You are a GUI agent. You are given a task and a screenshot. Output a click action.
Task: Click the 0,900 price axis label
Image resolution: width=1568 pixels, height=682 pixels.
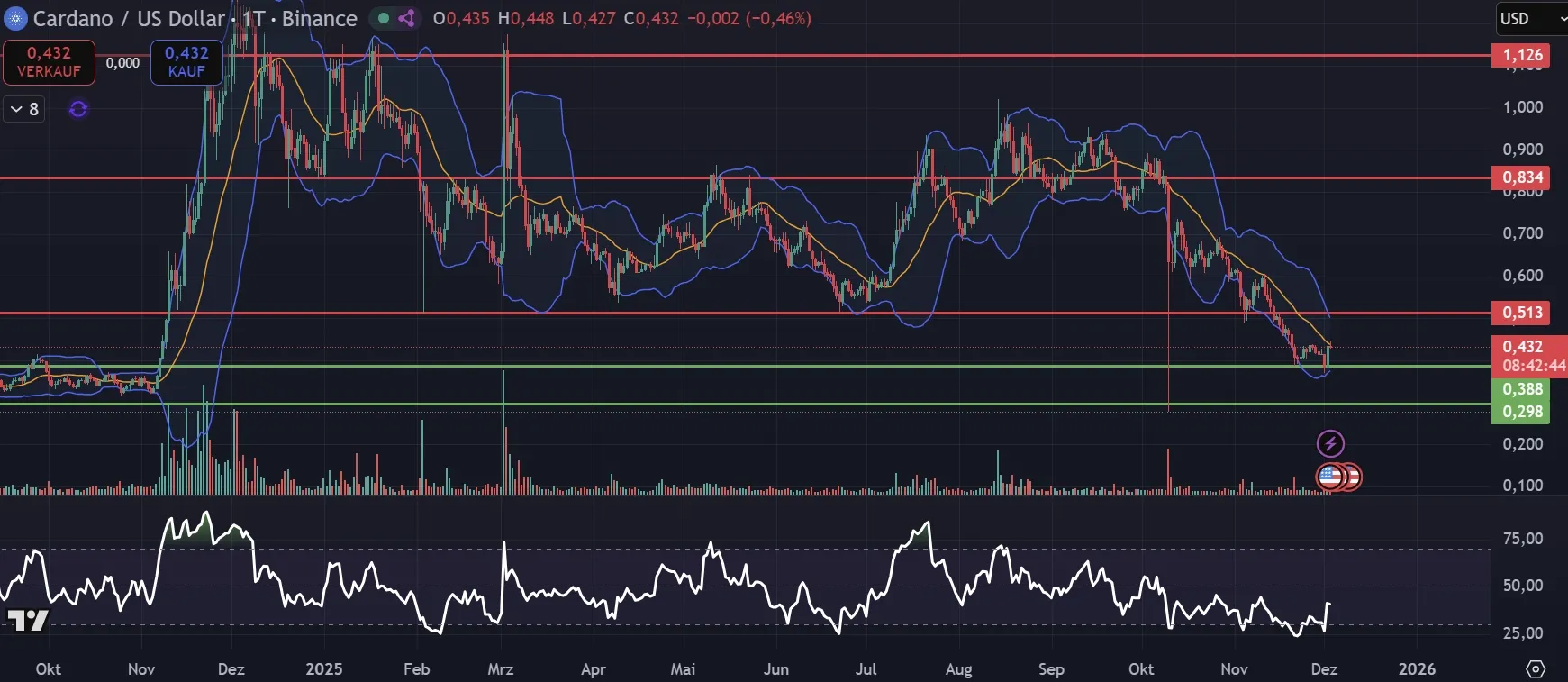click(x=1523, y=150)
